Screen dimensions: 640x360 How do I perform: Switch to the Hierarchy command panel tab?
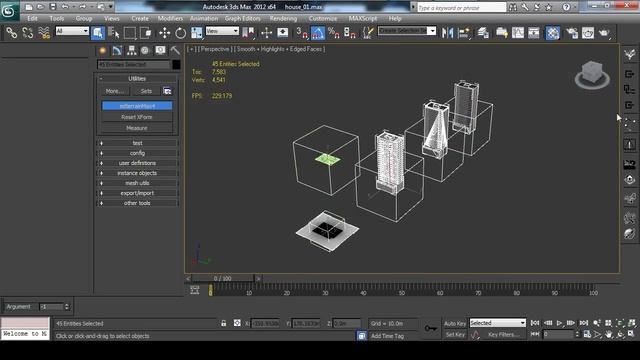[x=131, y=50]
